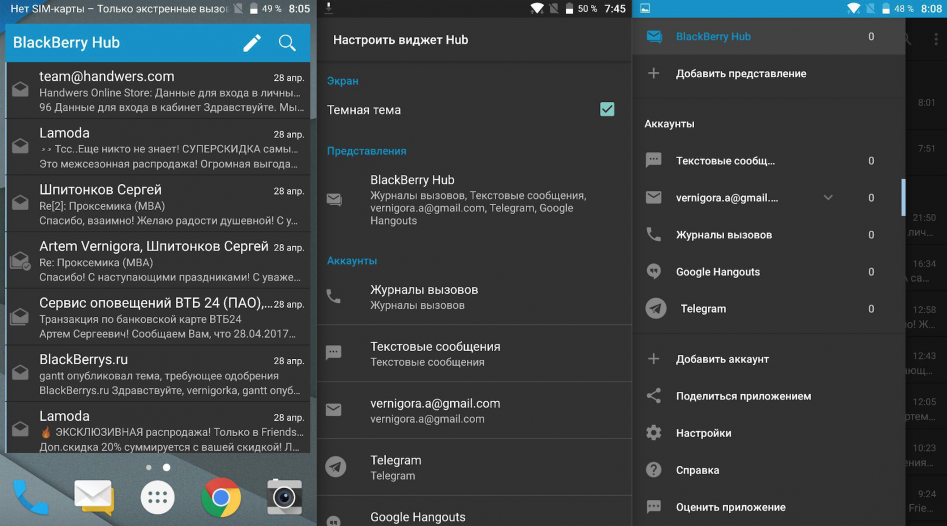The image size is (947, 526).
Task: Open email from team@handwers.com
Action: [158, 91]
